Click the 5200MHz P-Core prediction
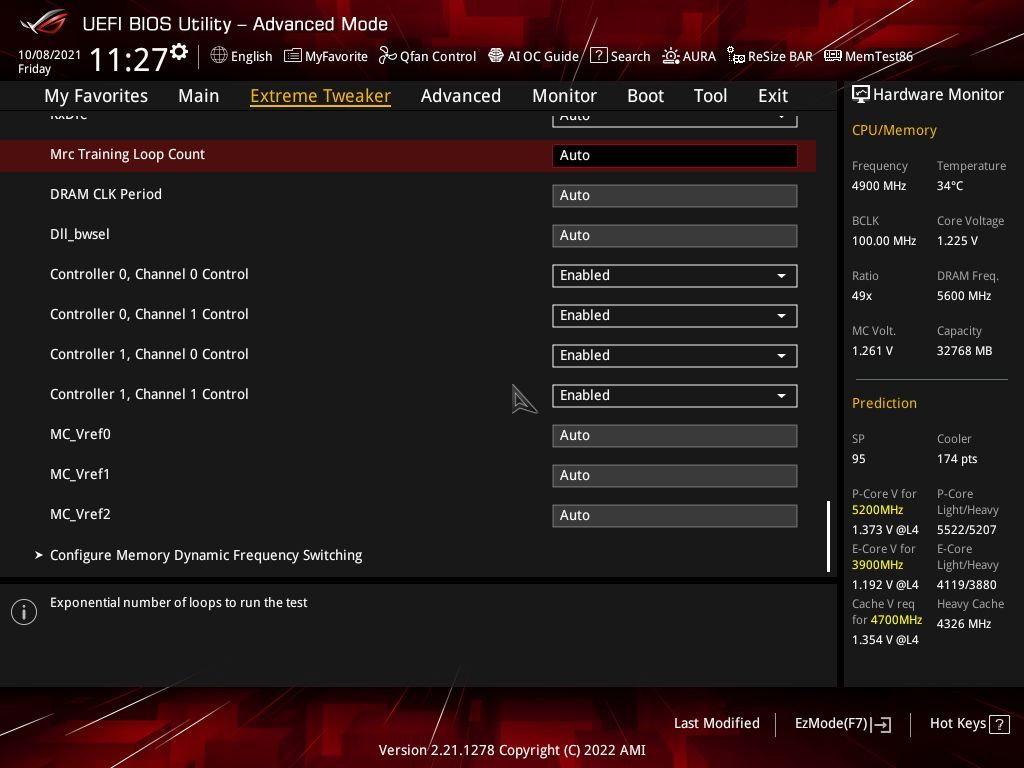The width and height of the screenshot is (1024, 768). click(877, 510)
